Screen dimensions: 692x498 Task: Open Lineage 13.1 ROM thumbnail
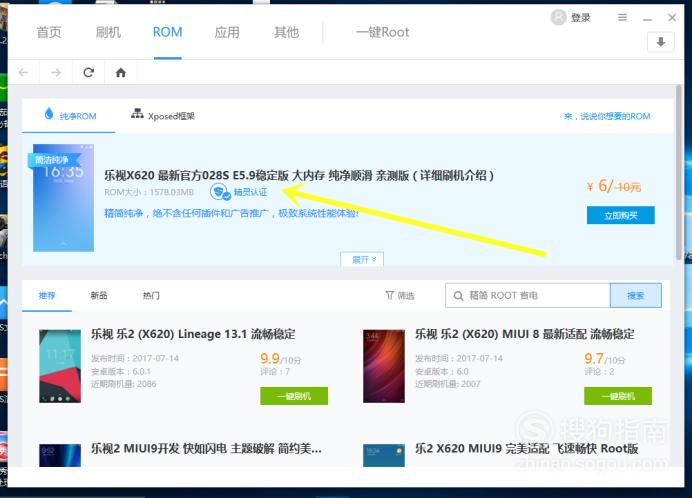[x=60, y=366]
